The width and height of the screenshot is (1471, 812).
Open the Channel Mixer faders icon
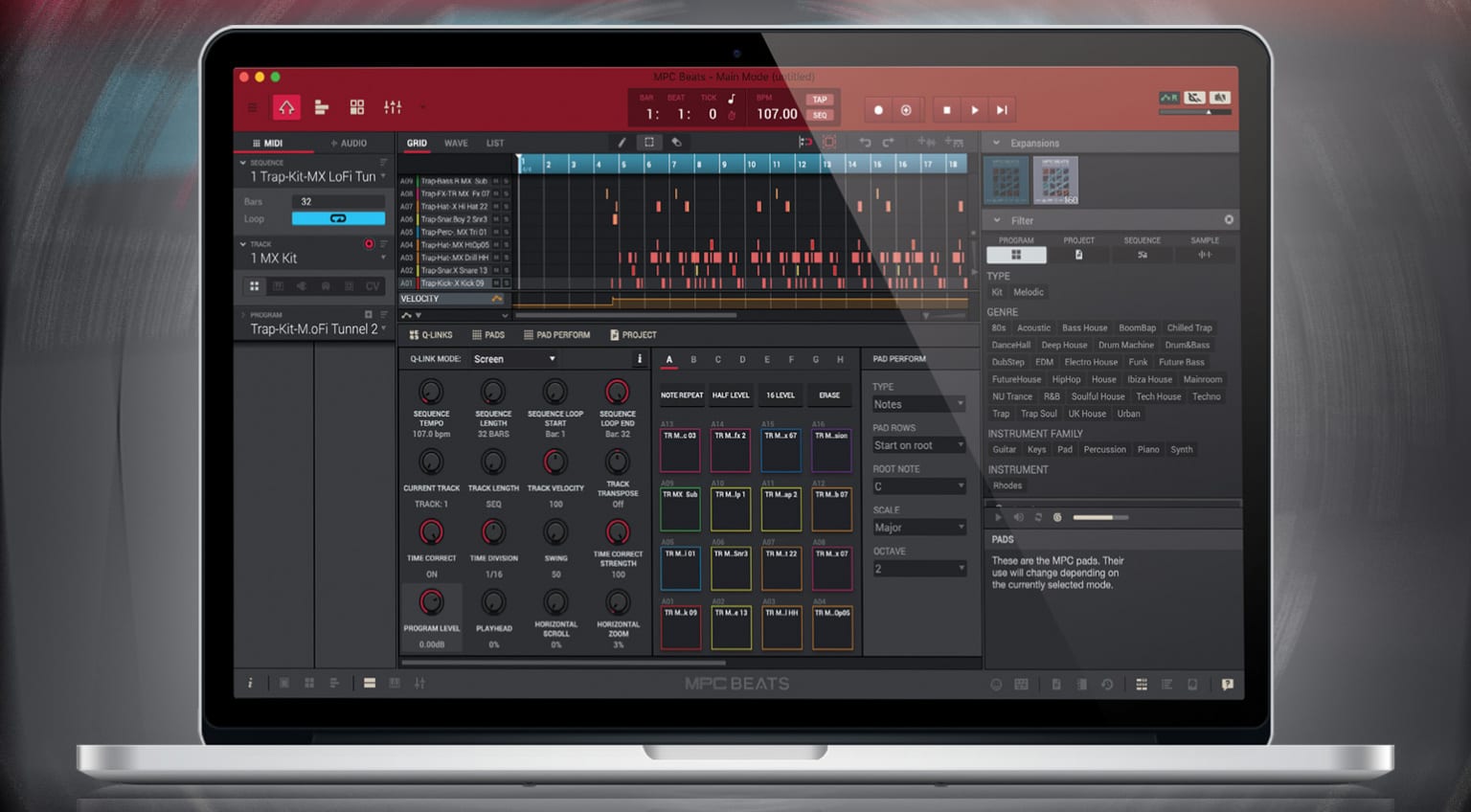(x=393, y=107)
